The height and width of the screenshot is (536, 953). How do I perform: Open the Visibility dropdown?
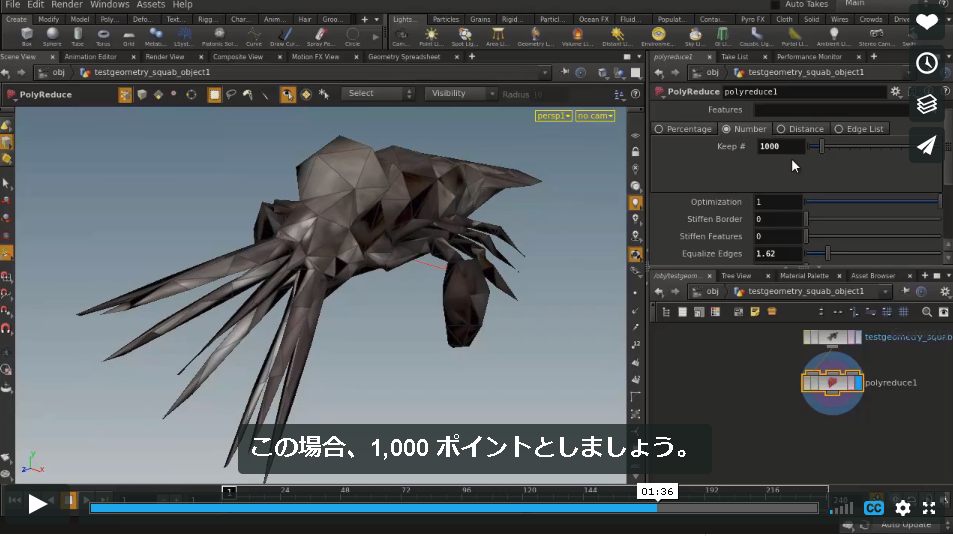click(x=460, y=94)
